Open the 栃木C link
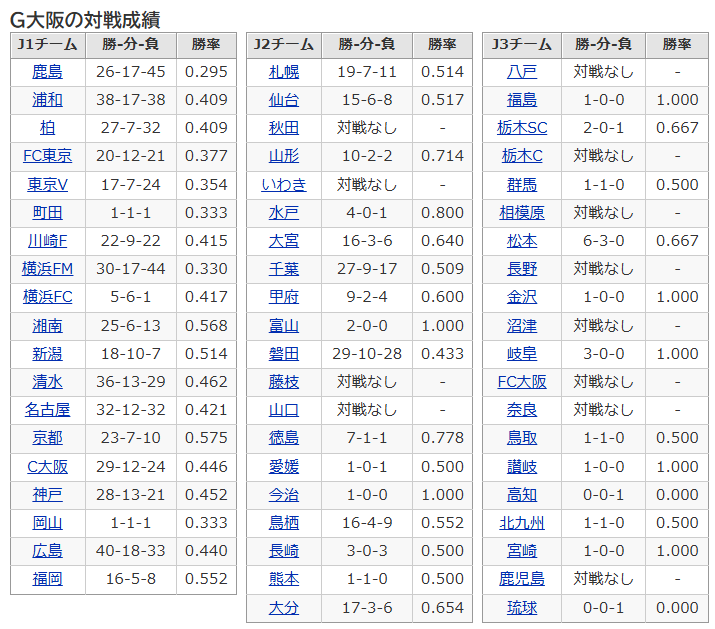Image resolution: width=715 pixels, height=629 pixels. [x=522, y=156]
